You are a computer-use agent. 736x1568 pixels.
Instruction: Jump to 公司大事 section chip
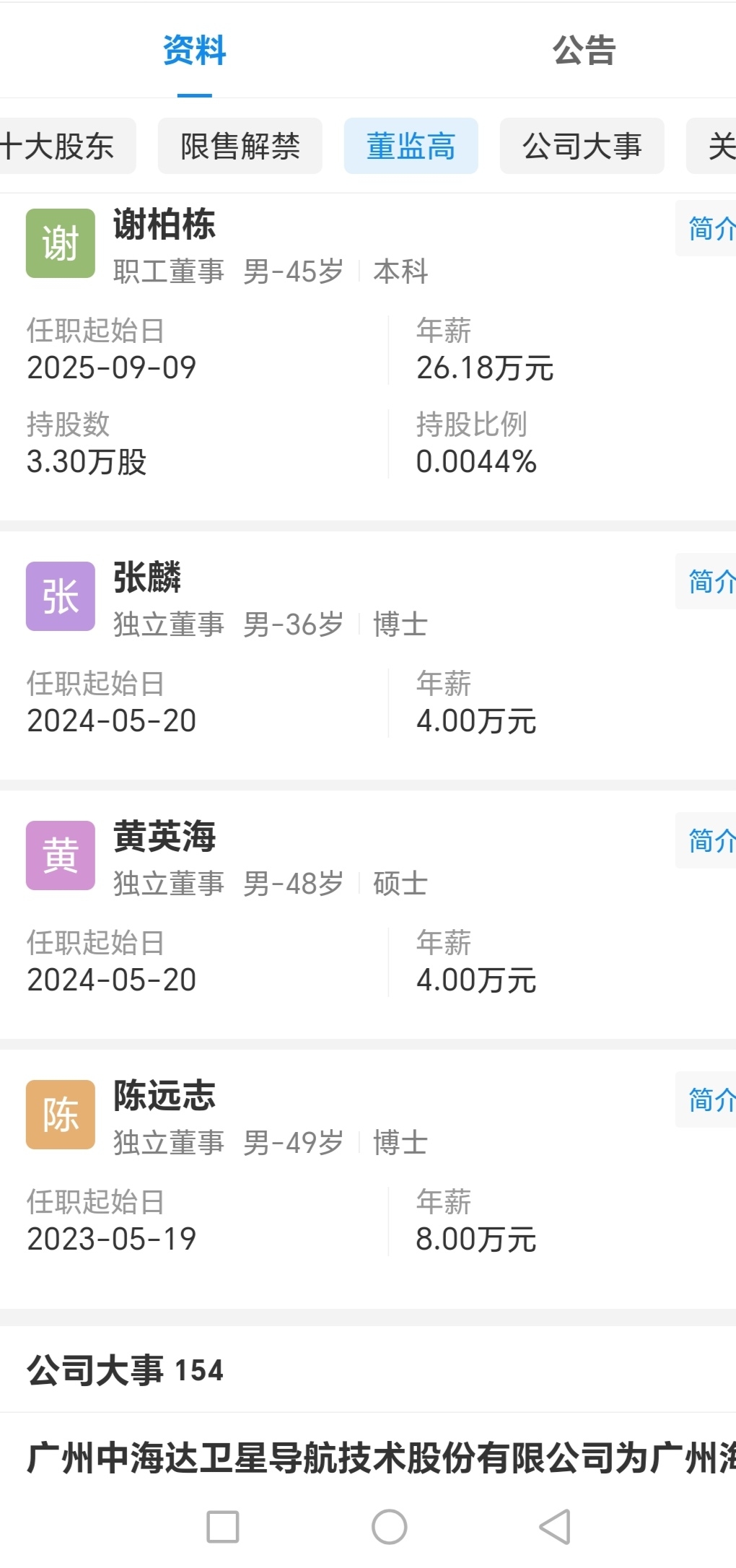pyautogui.click(x=582, y=146)
